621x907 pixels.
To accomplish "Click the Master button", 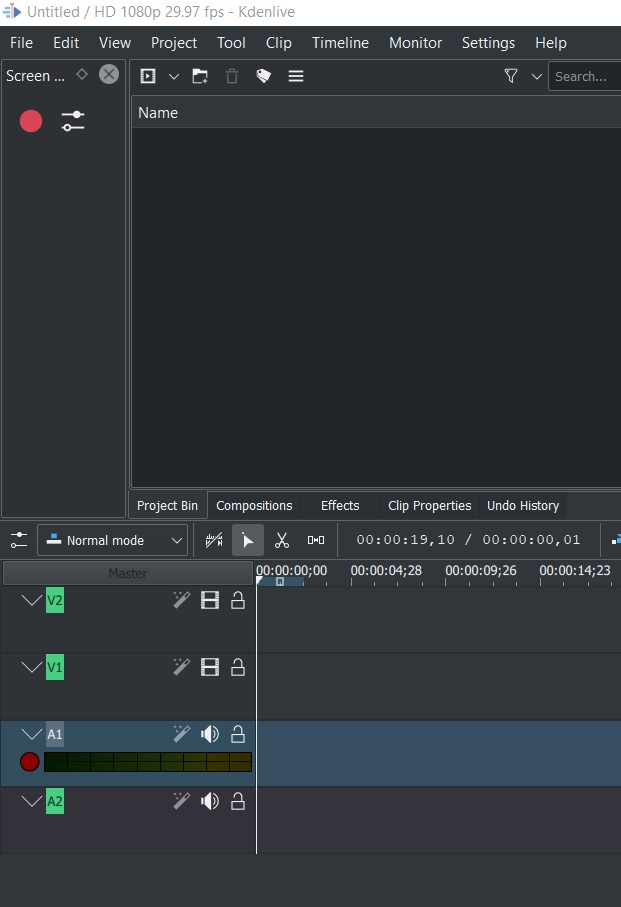I will [128, 573].
